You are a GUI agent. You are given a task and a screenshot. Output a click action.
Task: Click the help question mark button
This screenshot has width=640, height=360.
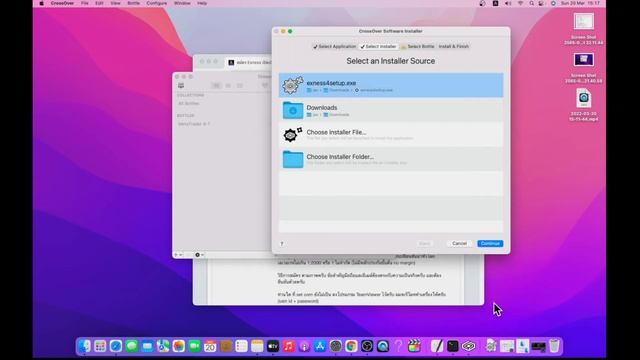pos(282,244)
